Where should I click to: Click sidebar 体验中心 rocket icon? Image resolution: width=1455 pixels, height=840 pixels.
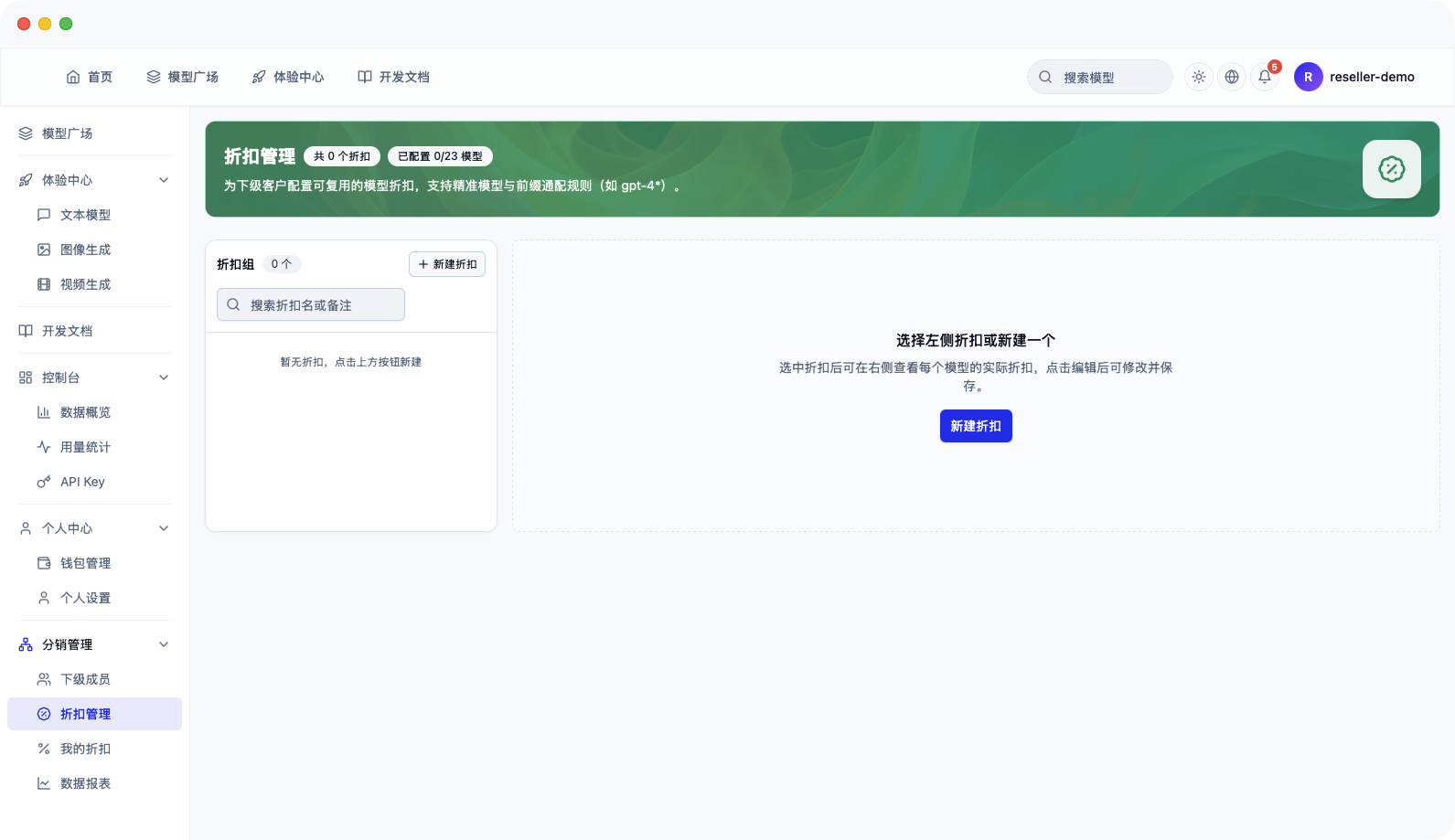(x=26, y=180)
